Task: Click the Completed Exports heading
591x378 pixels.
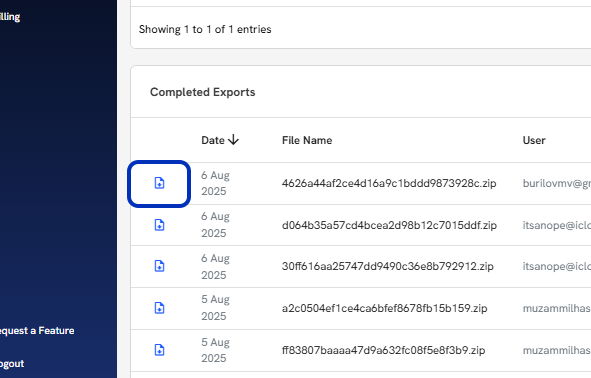Action: (x=202, y=92)
